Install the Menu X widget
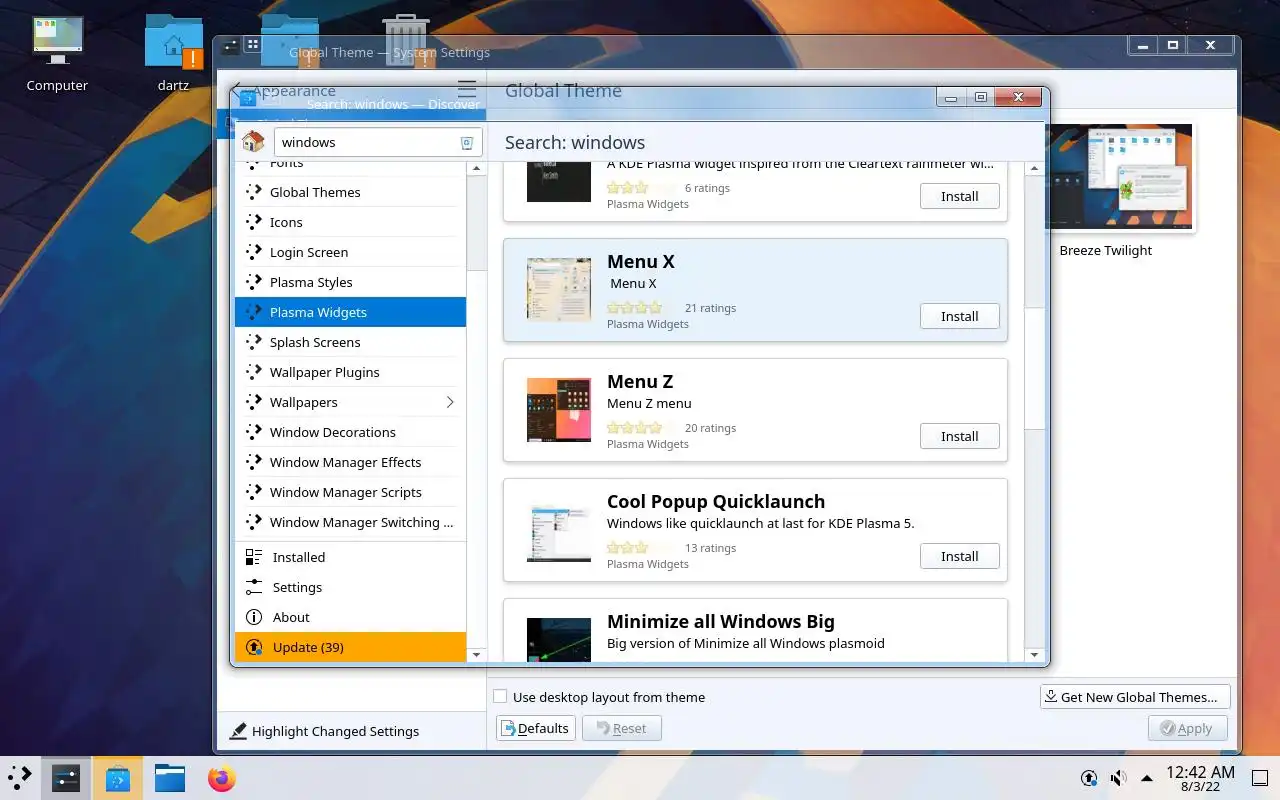This screenshot has width=1280, height=800. [x=959, y=316]
